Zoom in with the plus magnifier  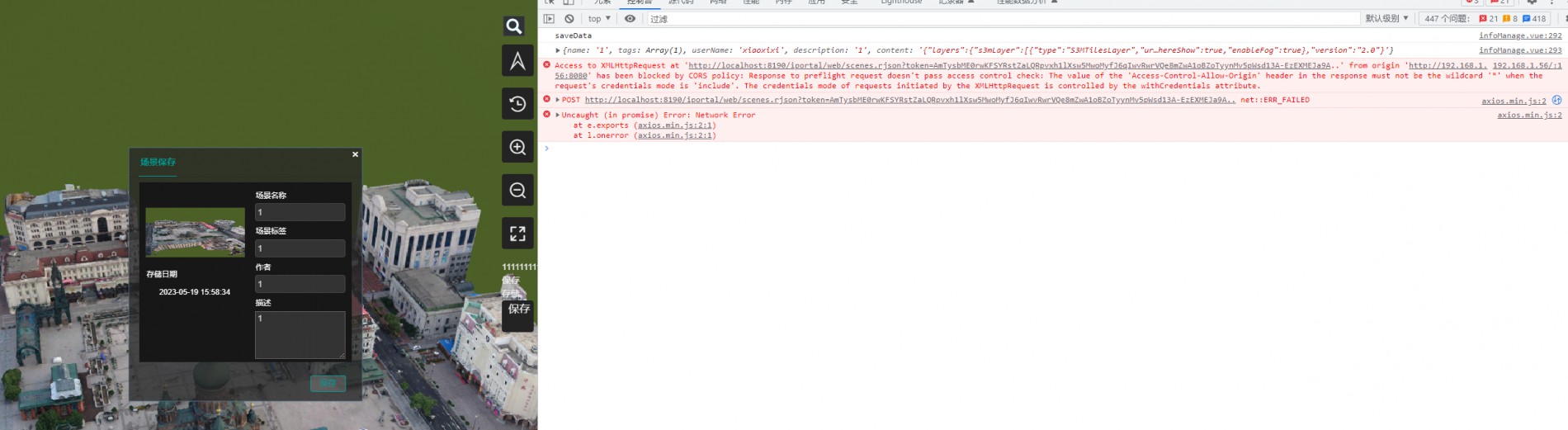pyautogui.click(x=517, y=147)
